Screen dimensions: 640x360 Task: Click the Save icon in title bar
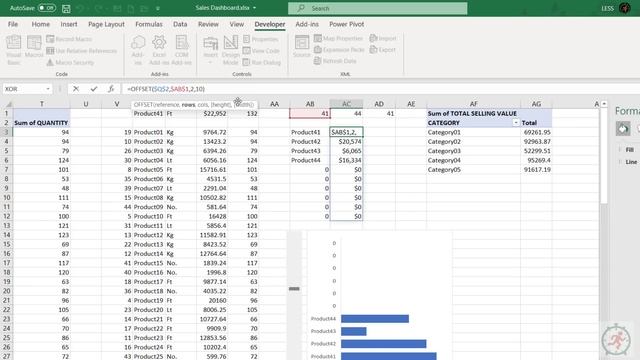coord(66,8)
